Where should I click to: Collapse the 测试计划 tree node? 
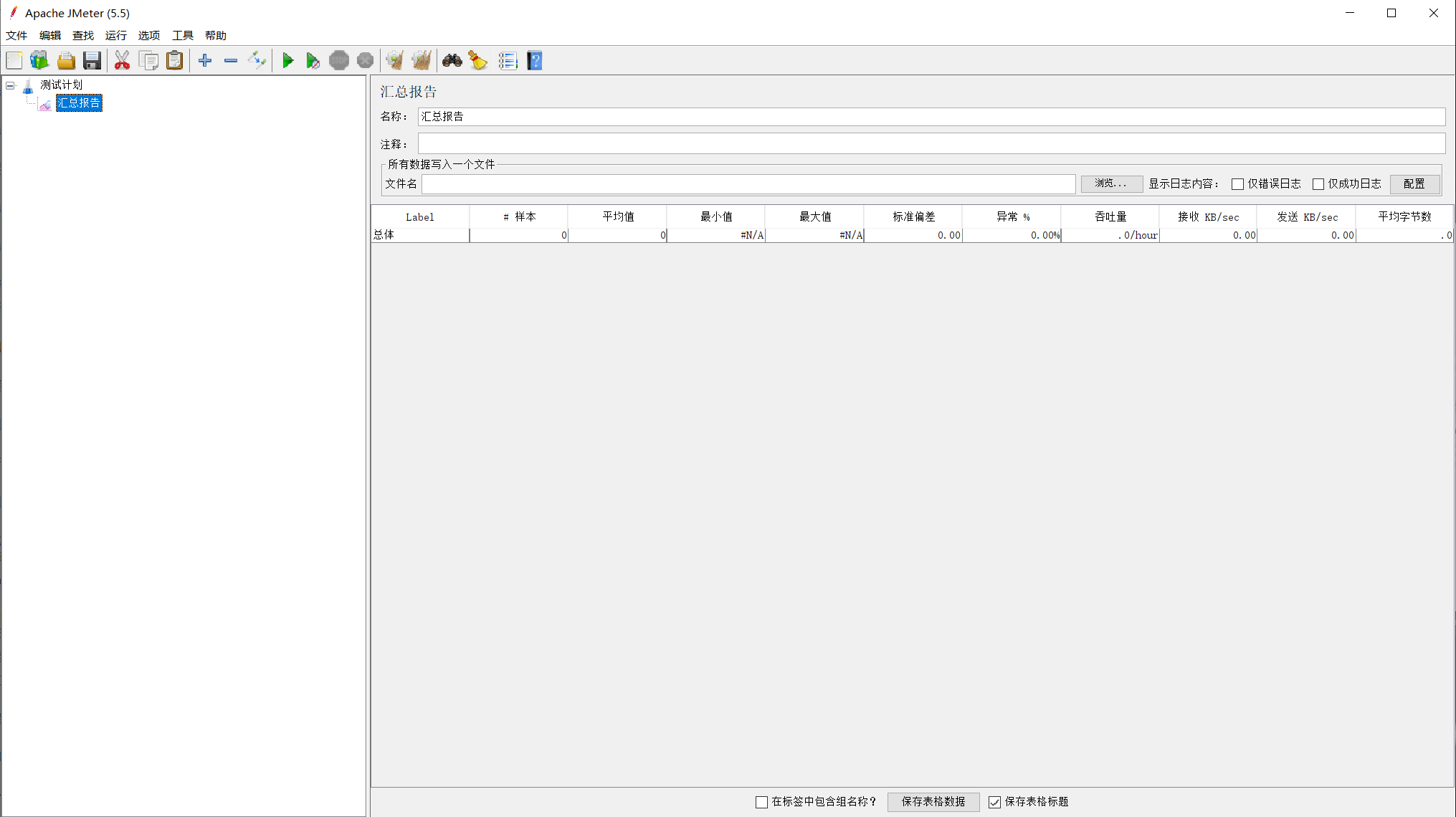(x=10, y=85)
